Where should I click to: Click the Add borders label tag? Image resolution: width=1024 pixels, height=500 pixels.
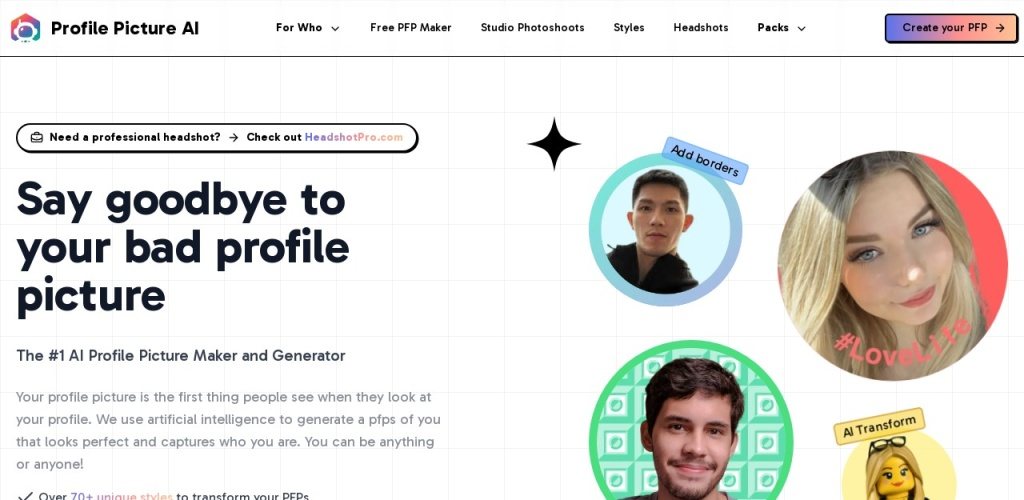tap(705, 161)
